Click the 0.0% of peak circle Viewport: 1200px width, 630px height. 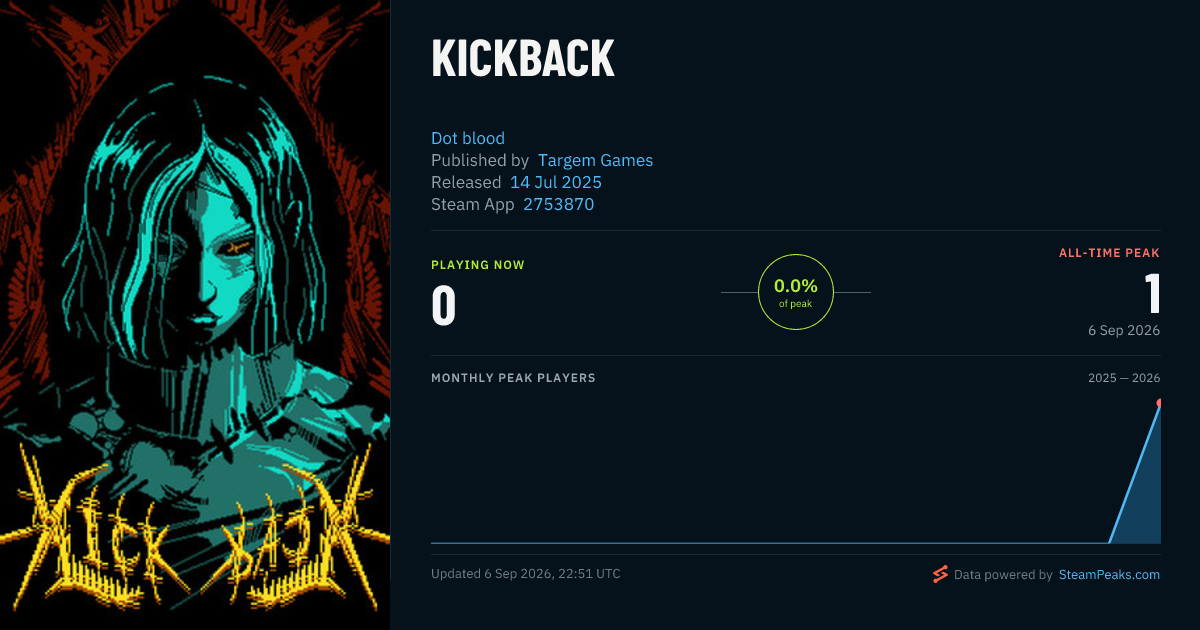[x=796, y=292]
